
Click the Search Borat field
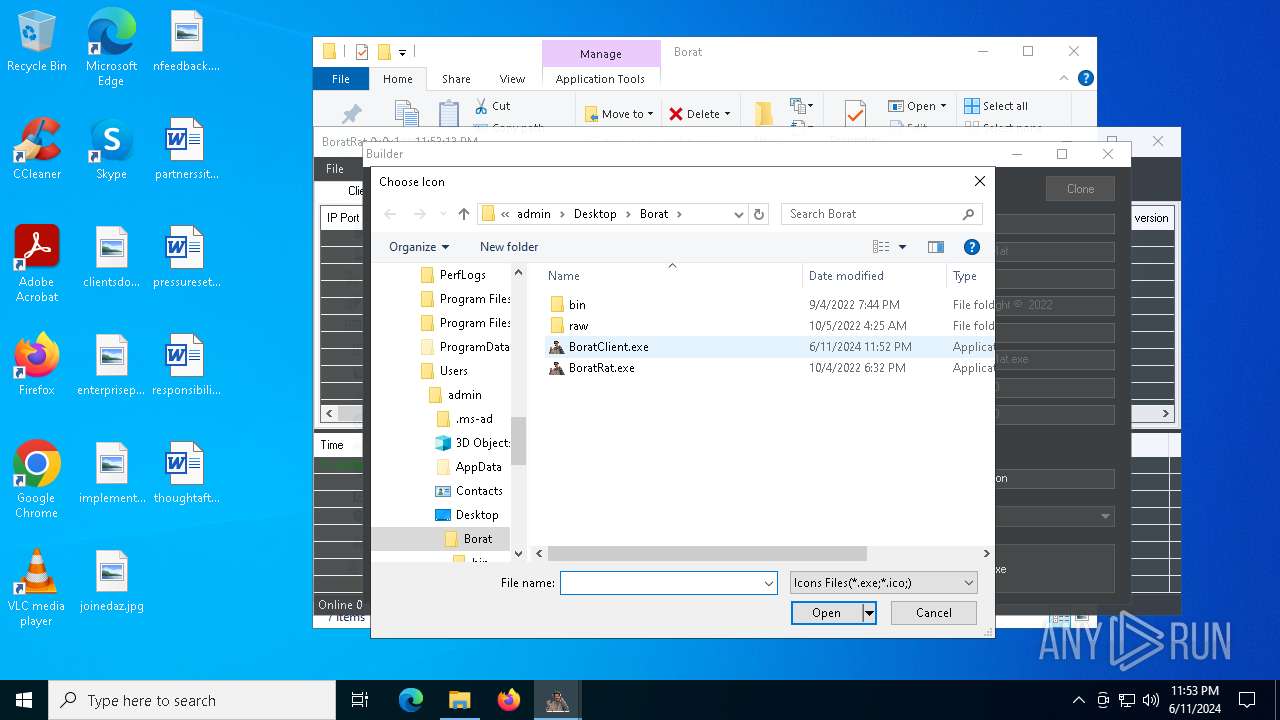click(x=881, y=214)
